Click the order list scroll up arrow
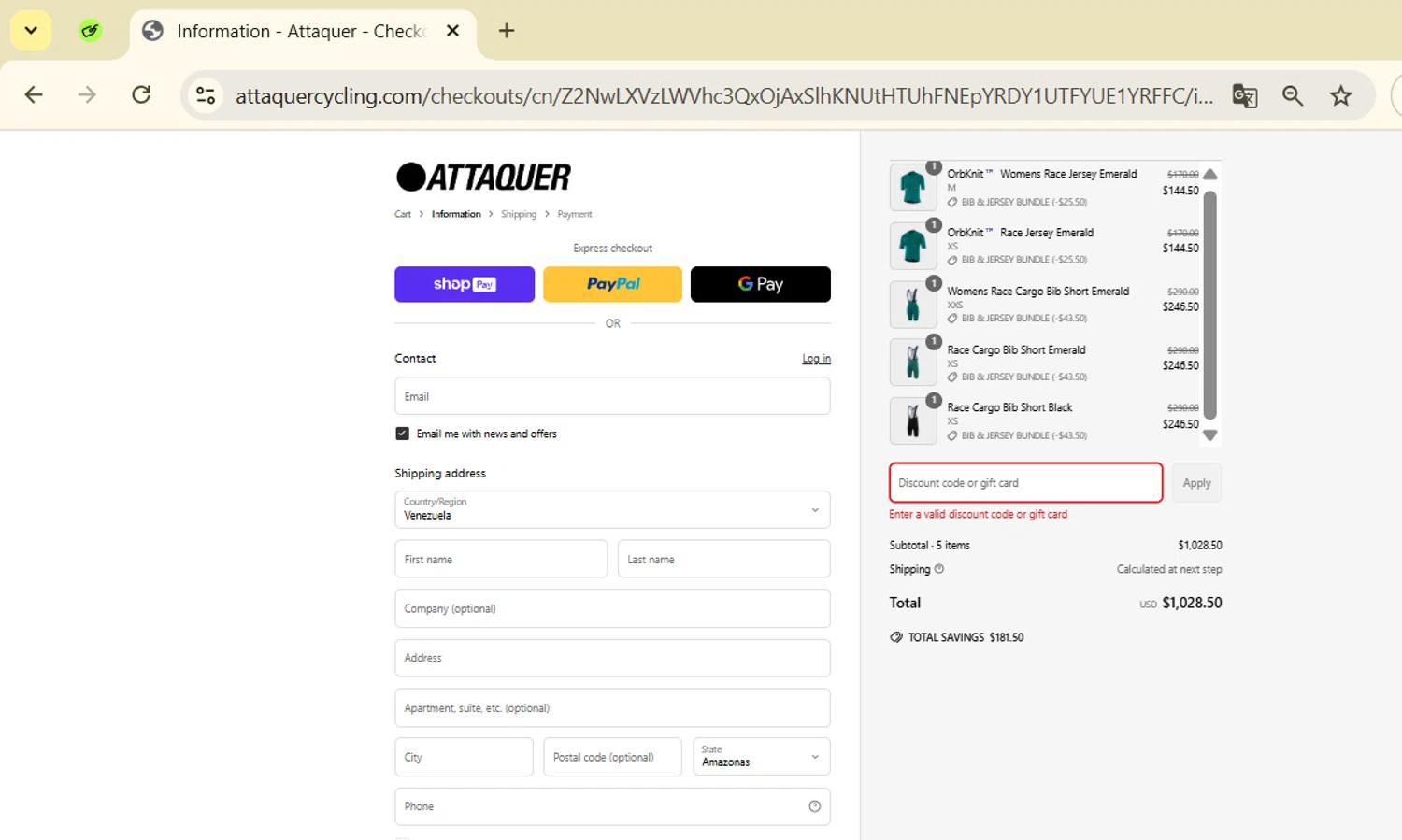The height and width of the screenshot is (840, 1402). [1210, 174]
